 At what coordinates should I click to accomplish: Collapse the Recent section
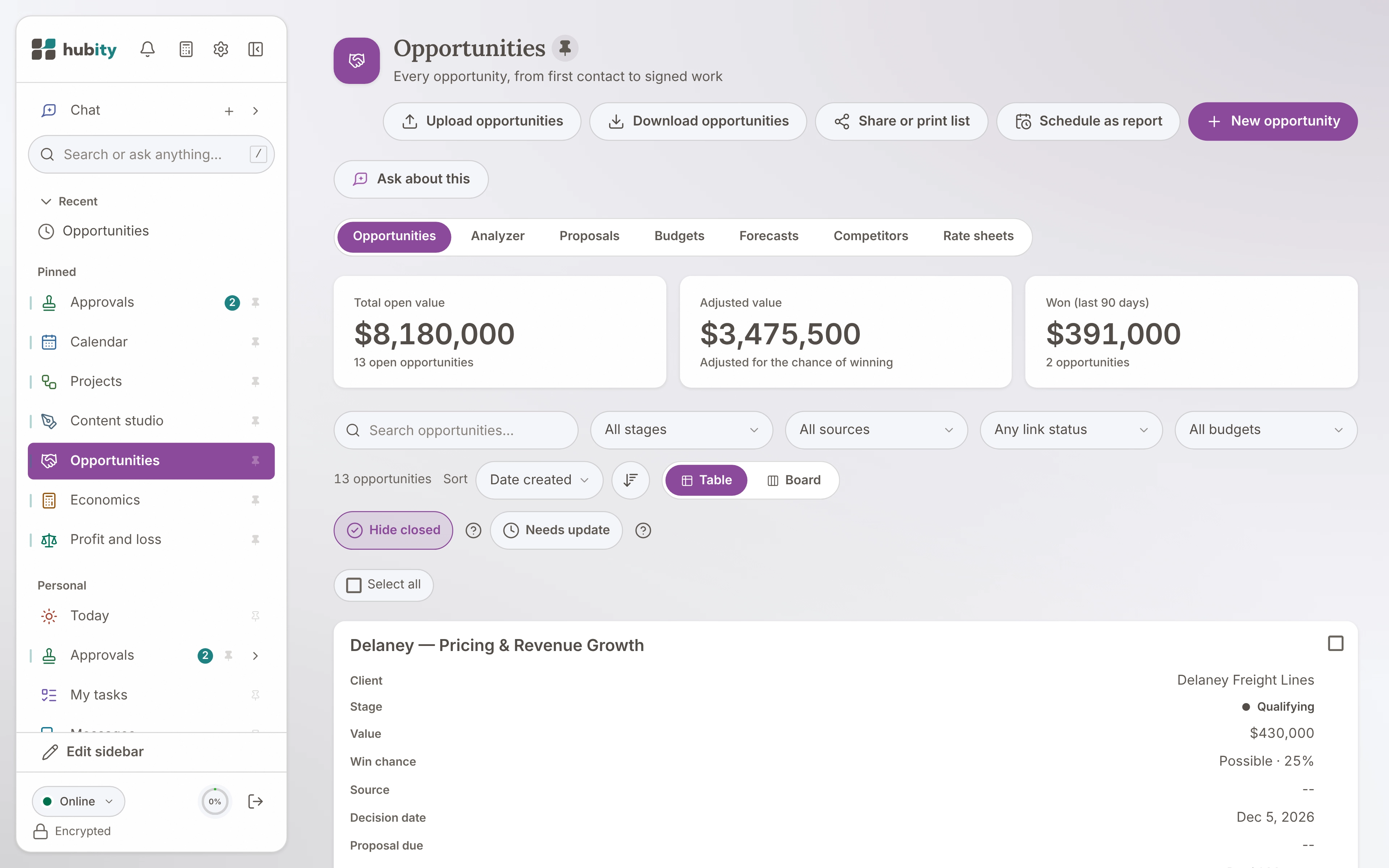pyautogui.click(x=69, y=201)
